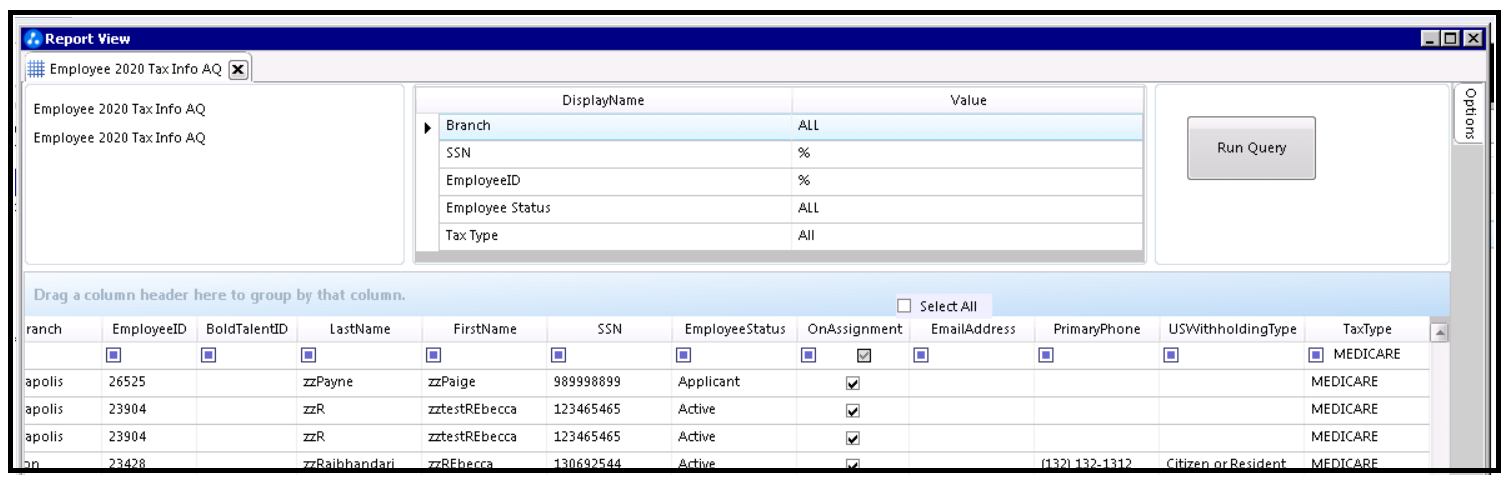Click the Report View app icon
Image resolution: width=1509 pixels, height=479 pixels.
tap(33, 39)
